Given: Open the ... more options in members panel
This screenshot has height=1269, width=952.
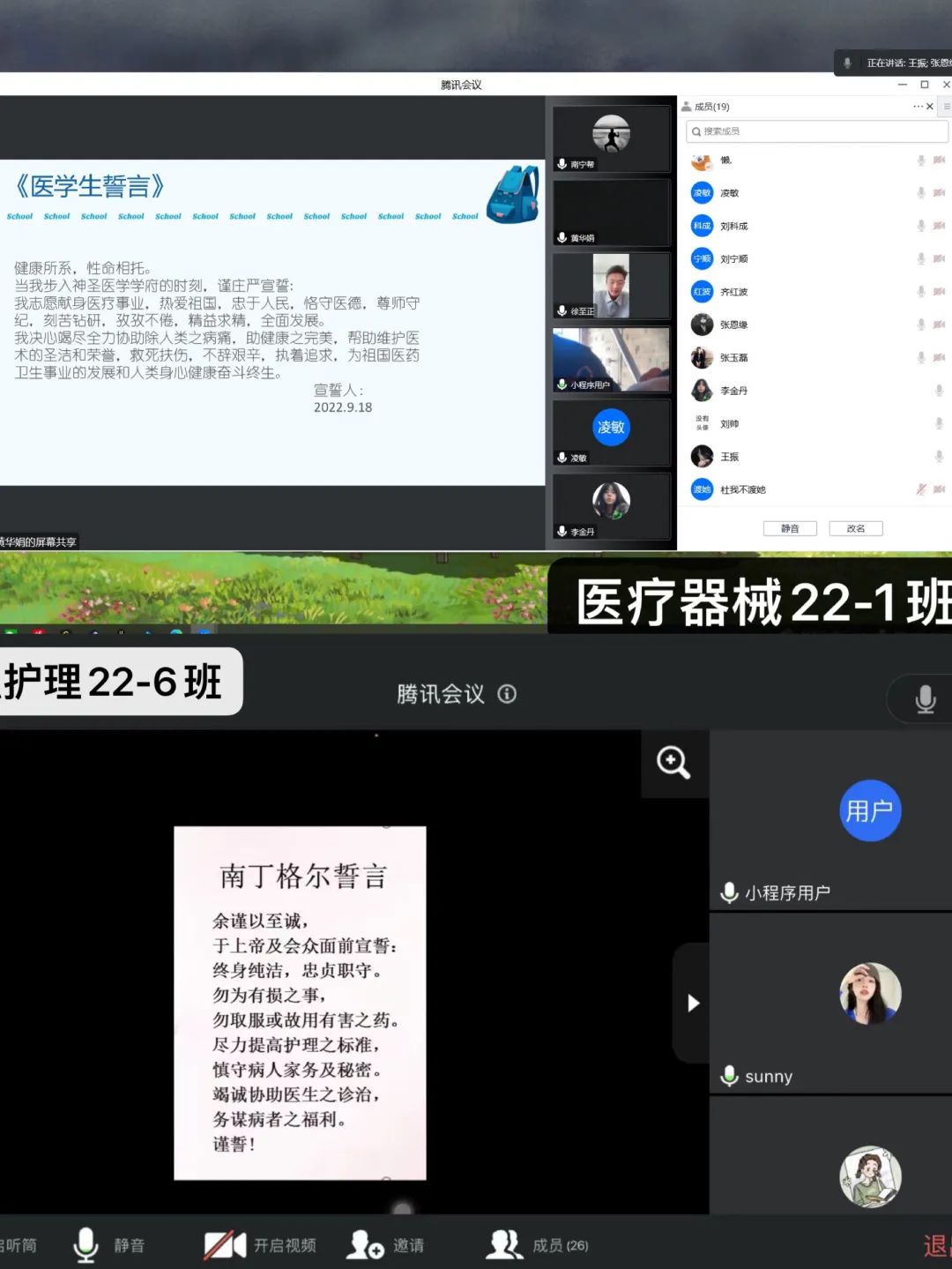Looking at the screenshot, I should [918, 107].
